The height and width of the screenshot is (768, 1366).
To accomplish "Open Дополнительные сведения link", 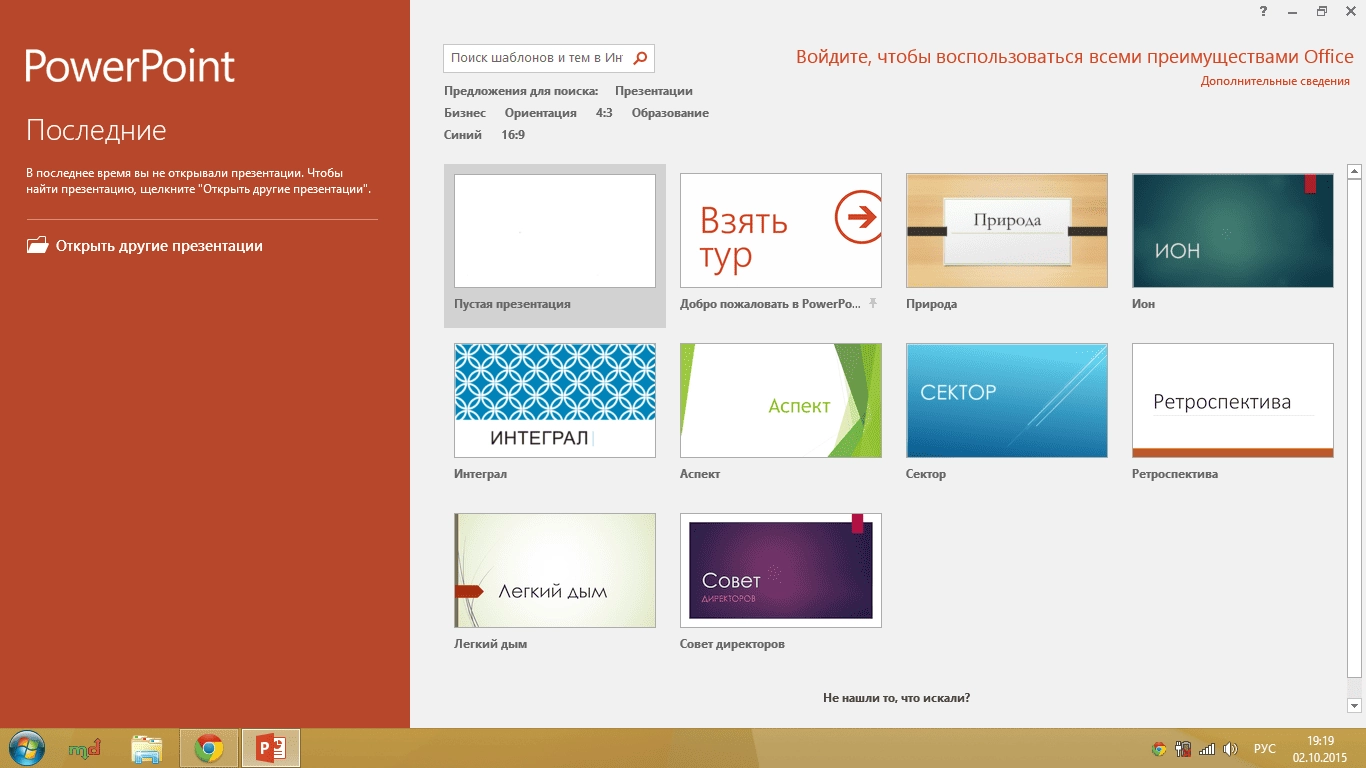I will click(1275, 81).
